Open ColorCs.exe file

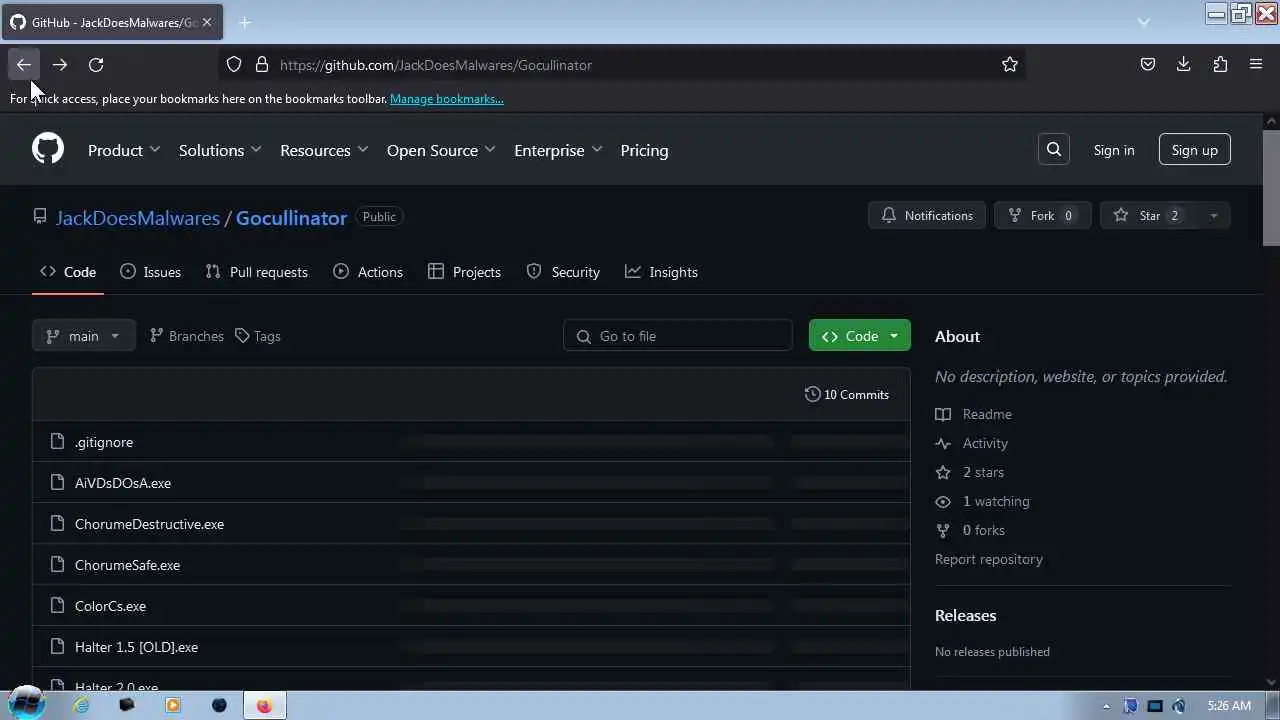pos(110,606)
